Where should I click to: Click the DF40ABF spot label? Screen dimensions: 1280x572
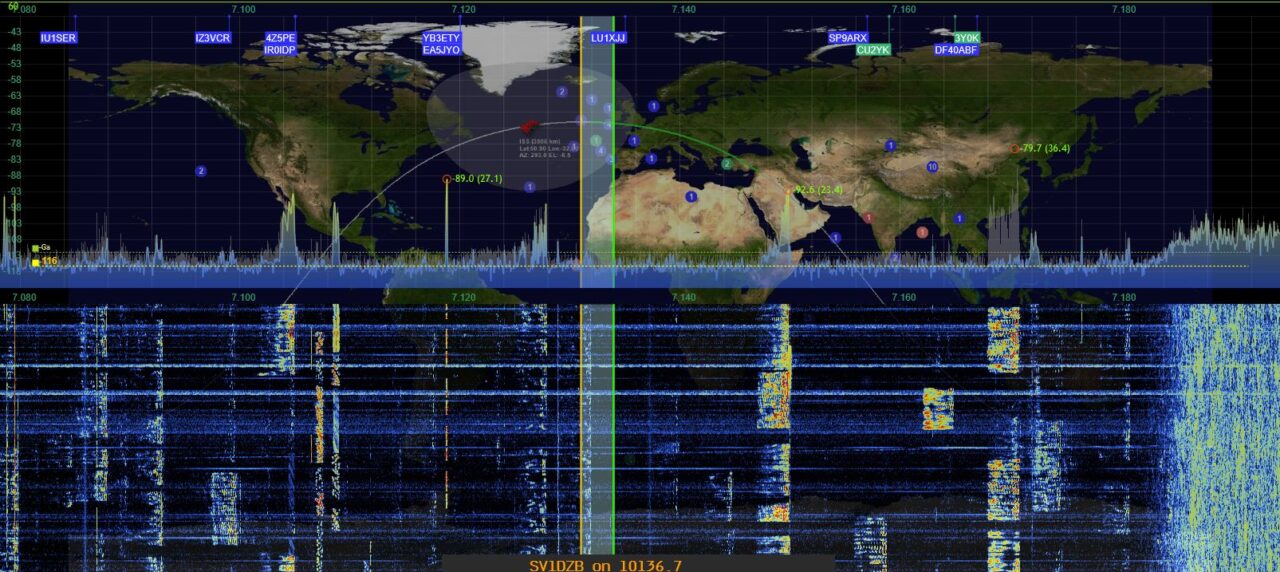(x=956, y=50)
